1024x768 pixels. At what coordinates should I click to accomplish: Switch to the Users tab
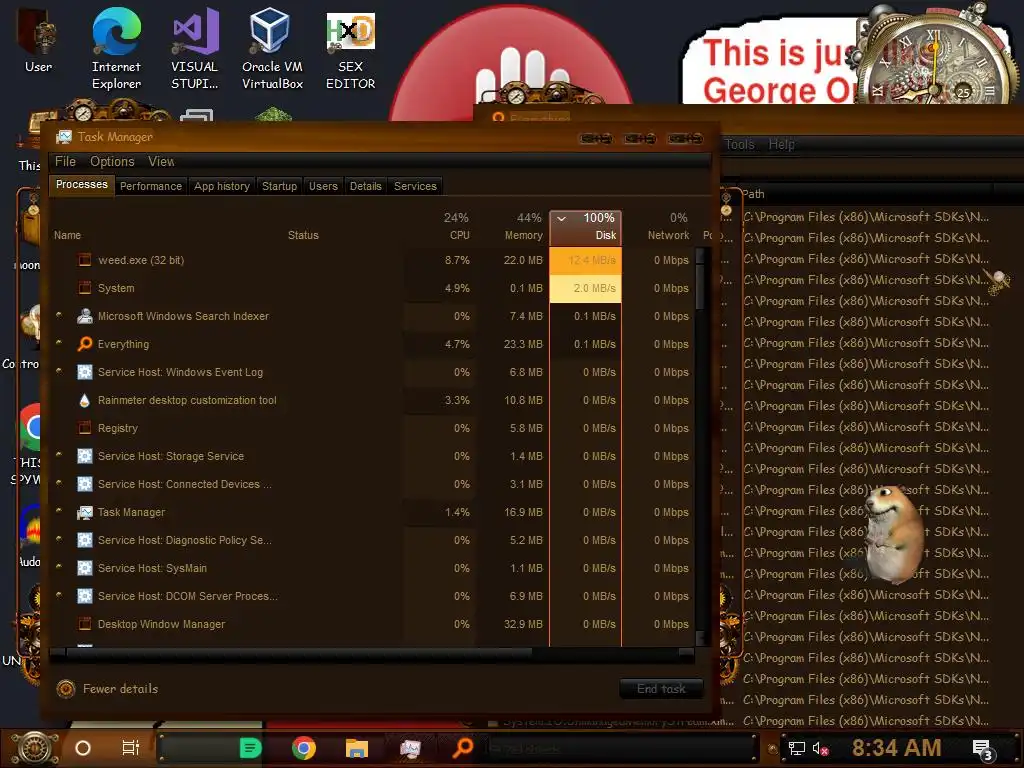[x=323, y=186]
